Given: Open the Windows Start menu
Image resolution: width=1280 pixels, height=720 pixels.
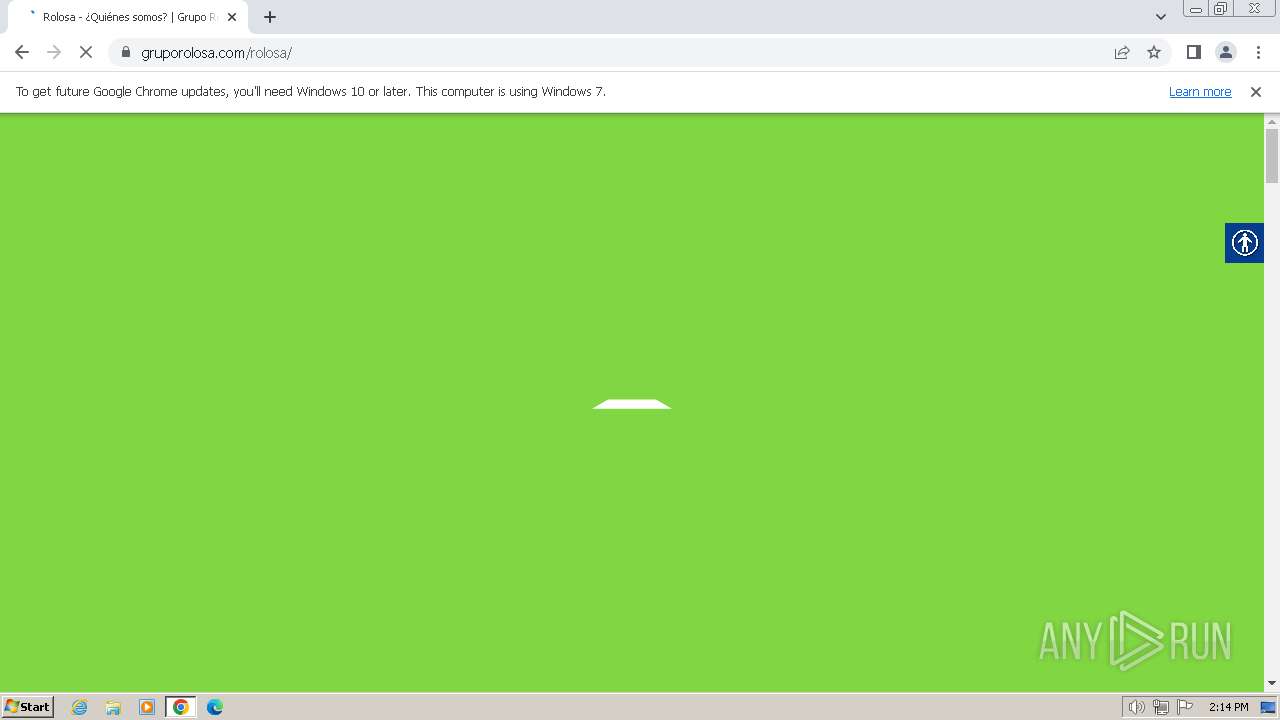Looking at the screenshot, I should (x=28, y=707).
